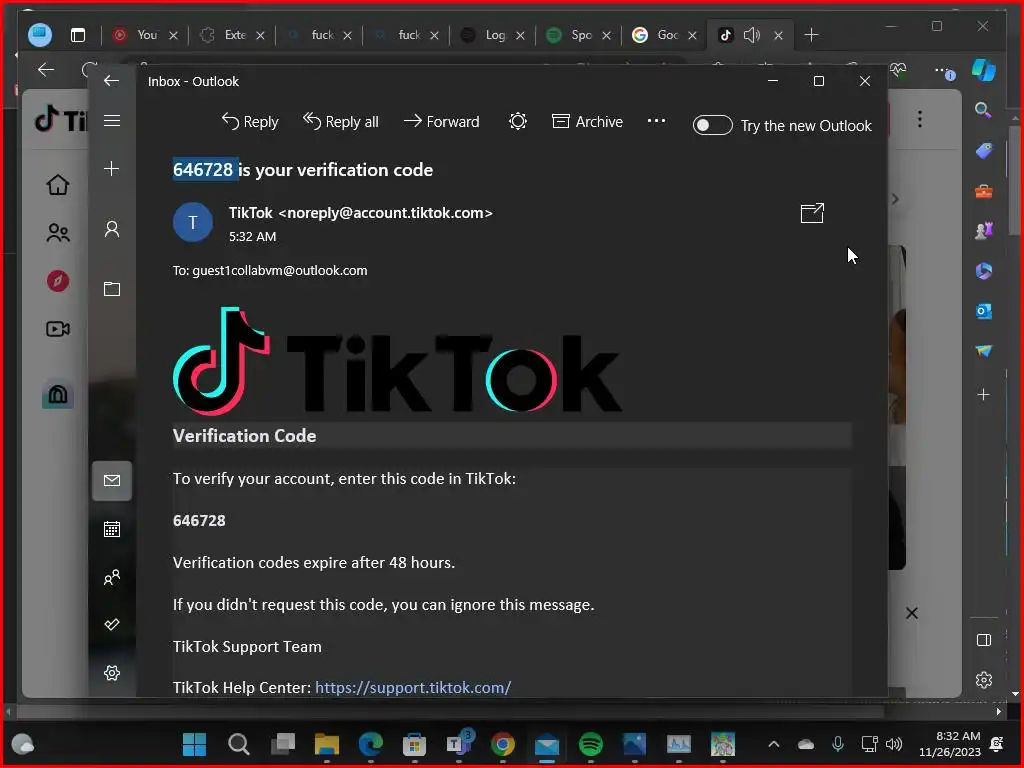Open Outlook icon in Edge sidebar

984,312
